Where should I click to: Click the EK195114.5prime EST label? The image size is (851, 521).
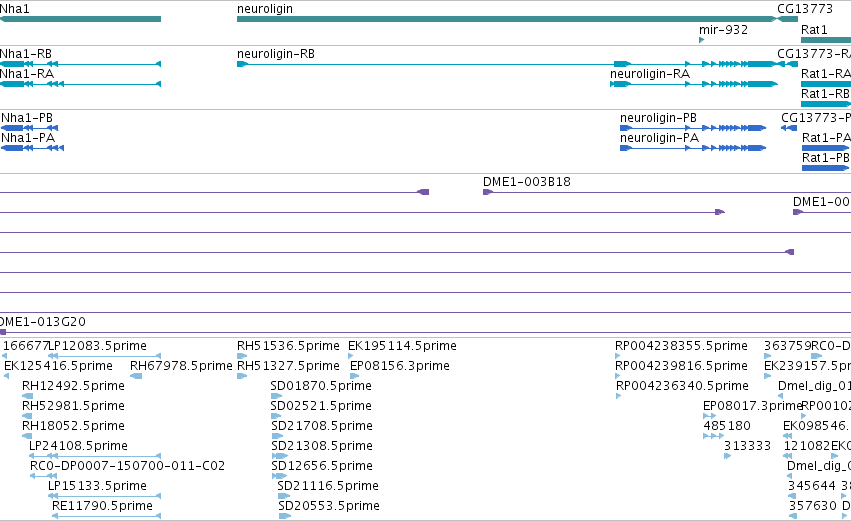pyautogui.click(x=402, y=346)
